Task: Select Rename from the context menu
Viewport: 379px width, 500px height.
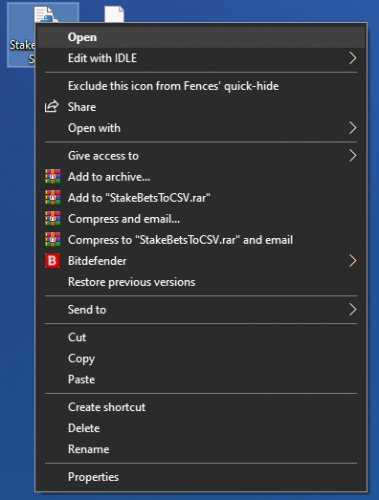Action: coord(201,449)
